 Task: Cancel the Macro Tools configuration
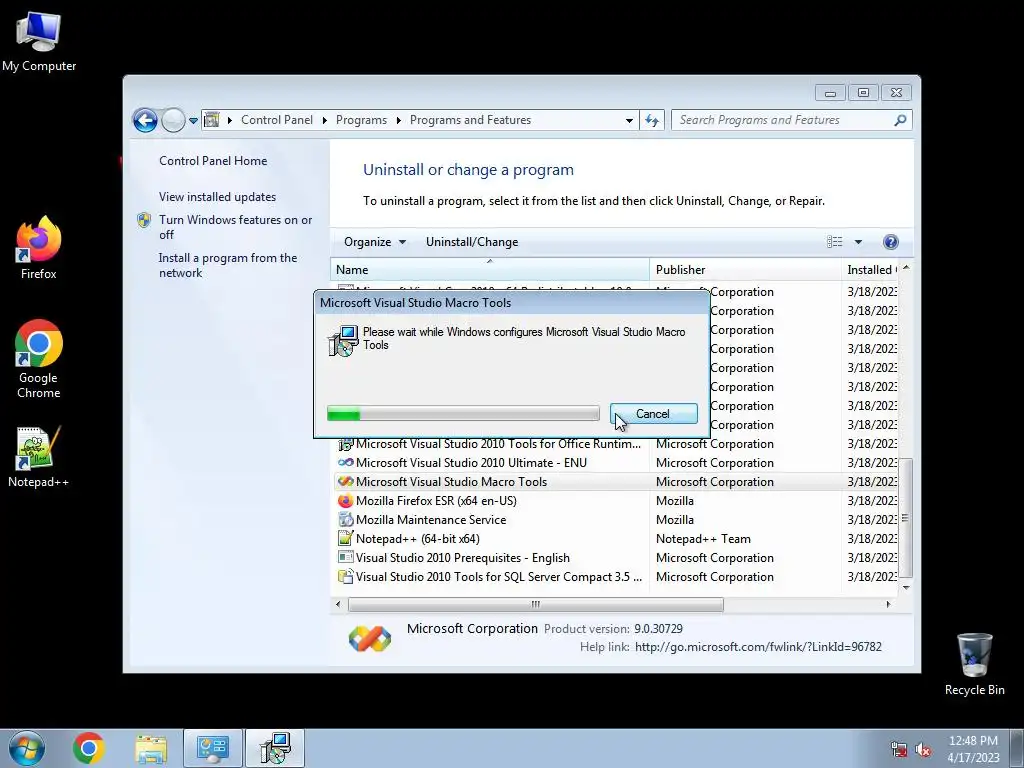point(653,414)
